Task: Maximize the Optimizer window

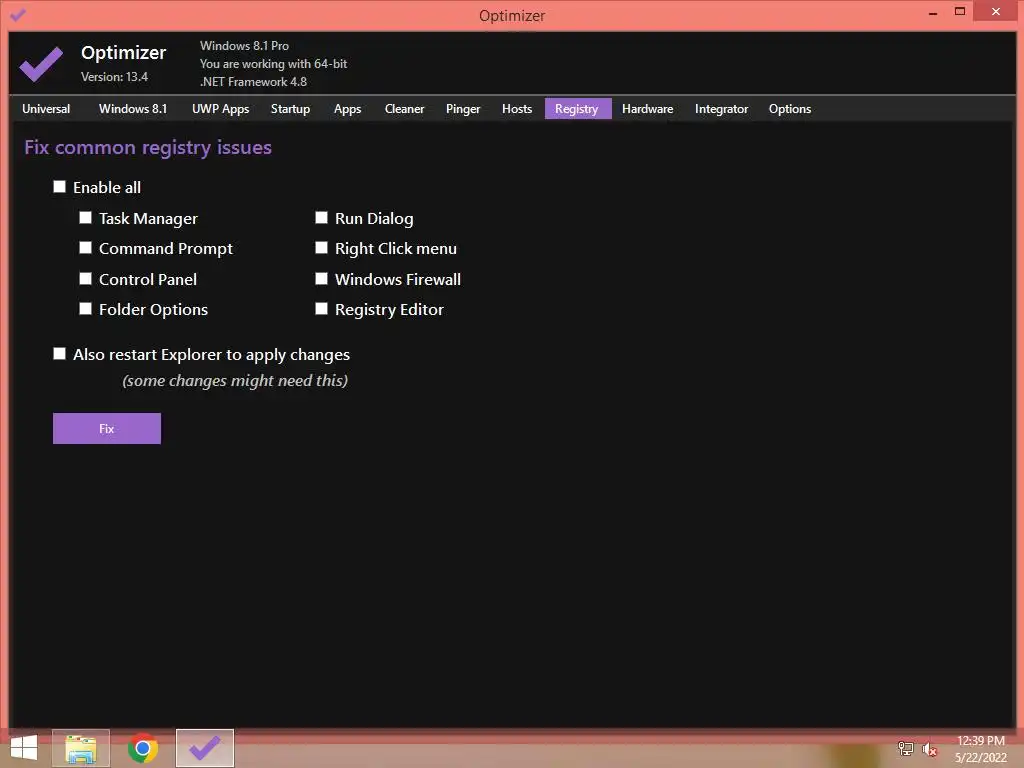Action: [959, 12]
